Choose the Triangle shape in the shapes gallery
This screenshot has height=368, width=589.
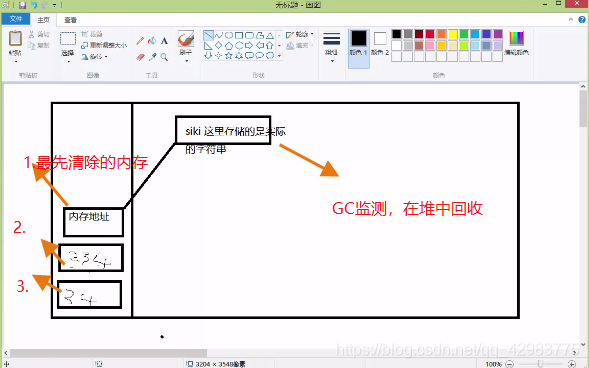click(270, 35)
